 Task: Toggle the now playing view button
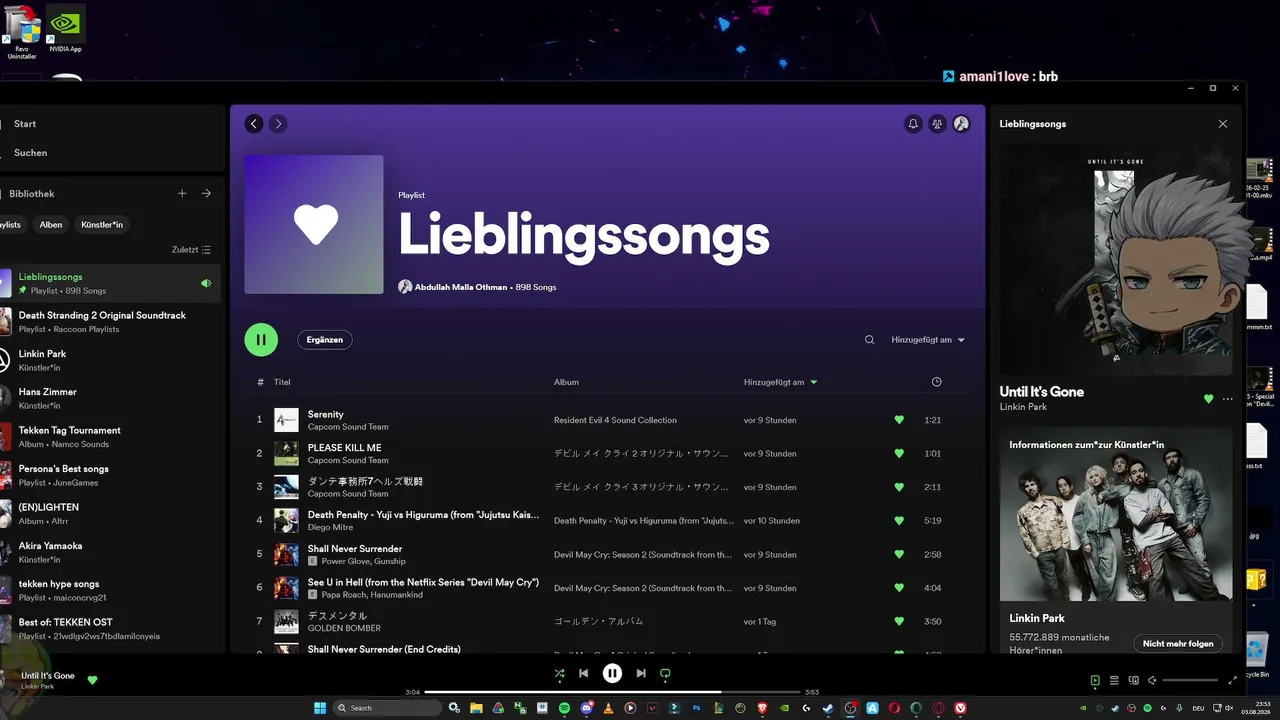[1096, 681]
